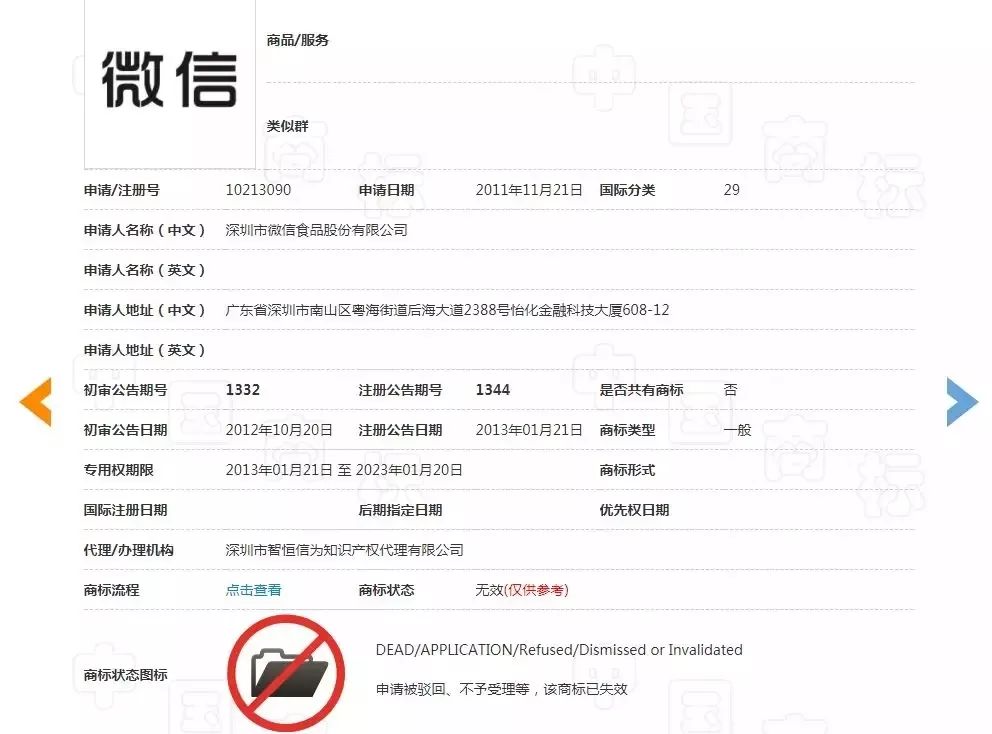Select the DEAD/APPLICATION status description
Viewport: 992px width, 734px height.
559,650
